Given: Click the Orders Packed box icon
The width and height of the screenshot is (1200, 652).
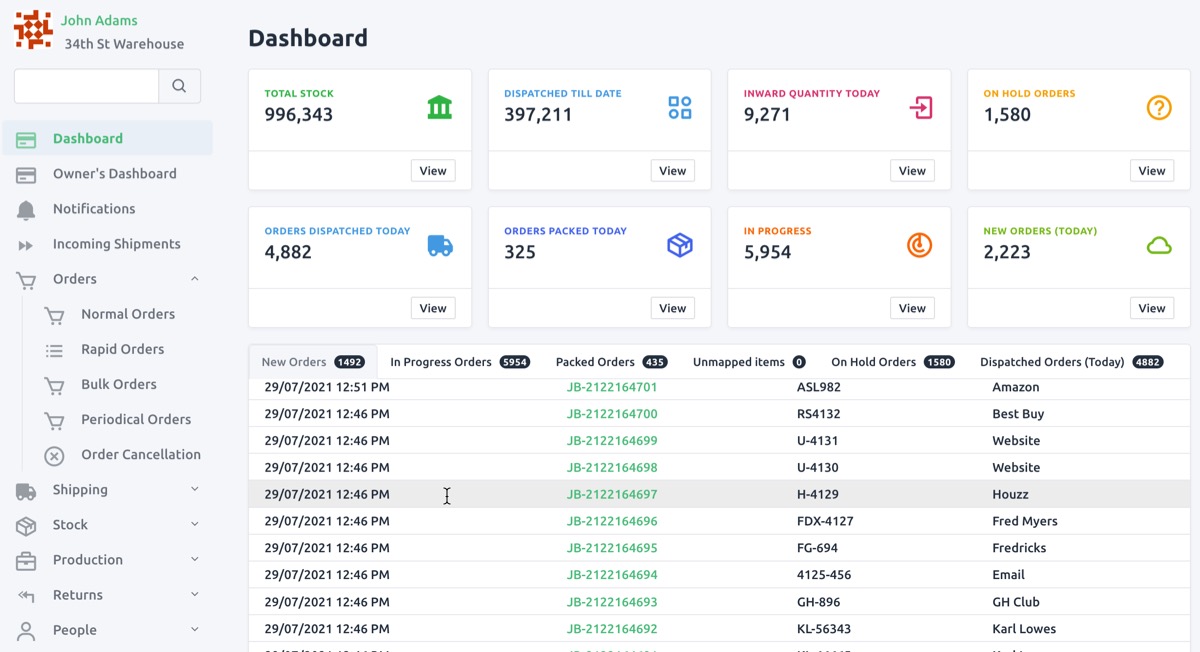Looking at the screenshot, I should pyautogui.click(x=679, y=245).
